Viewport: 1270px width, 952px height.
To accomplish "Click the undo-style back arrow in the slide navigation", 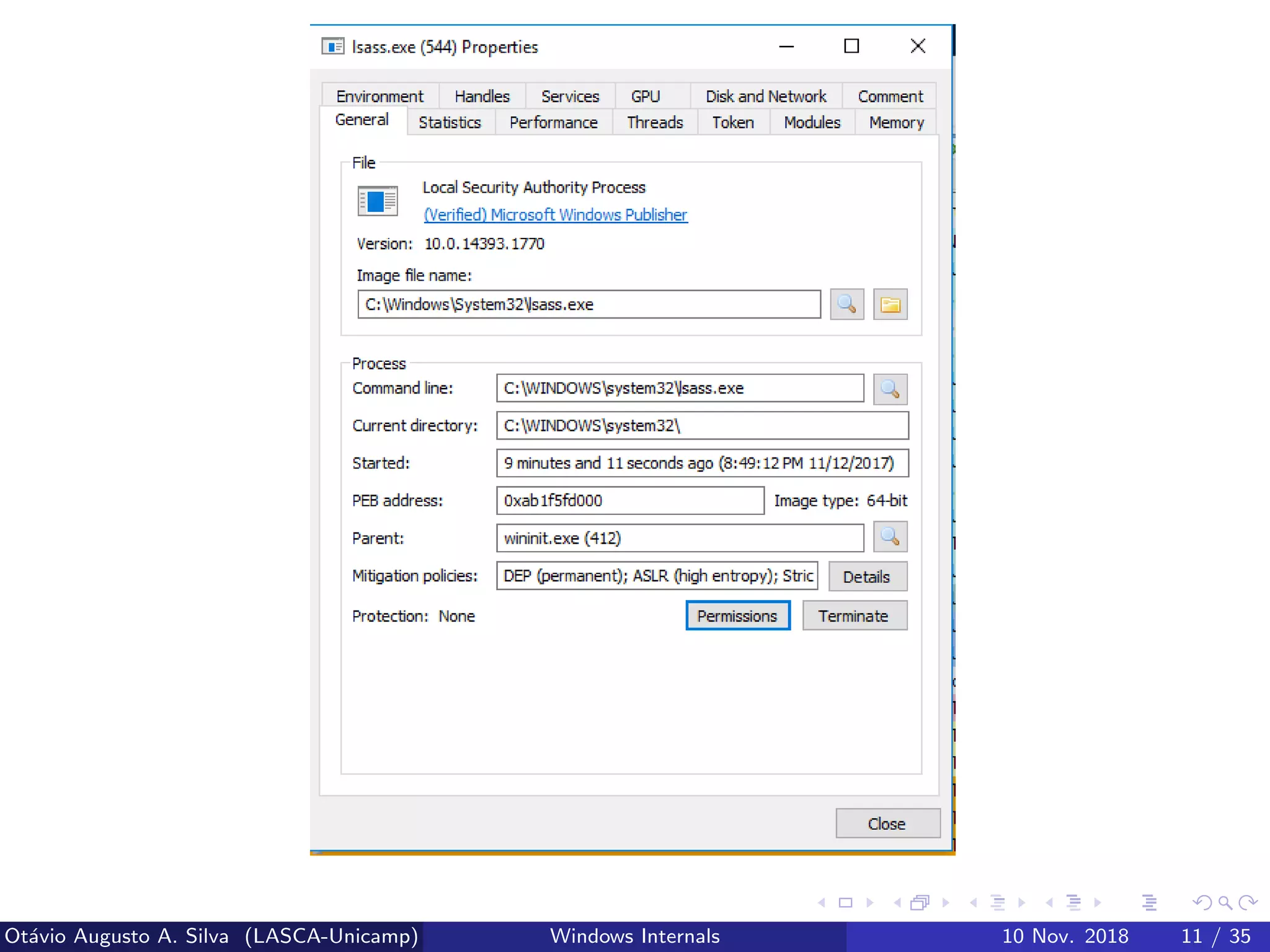I will pos(1202,903).
